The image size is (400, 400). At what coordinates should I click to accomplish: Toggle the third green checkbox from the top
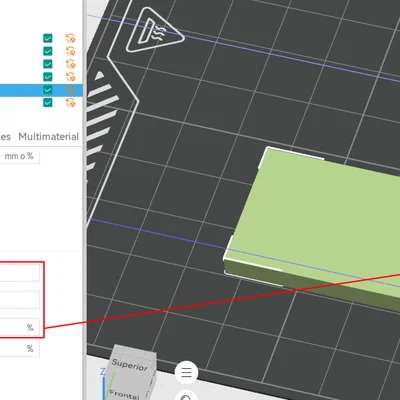point(48,64)
